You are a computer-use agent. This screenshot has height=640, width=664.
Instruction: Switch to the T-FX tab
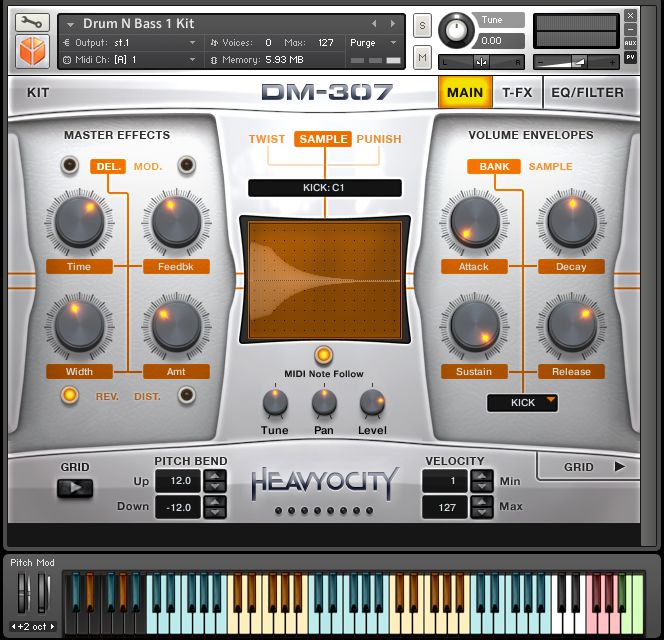point(517,92)
